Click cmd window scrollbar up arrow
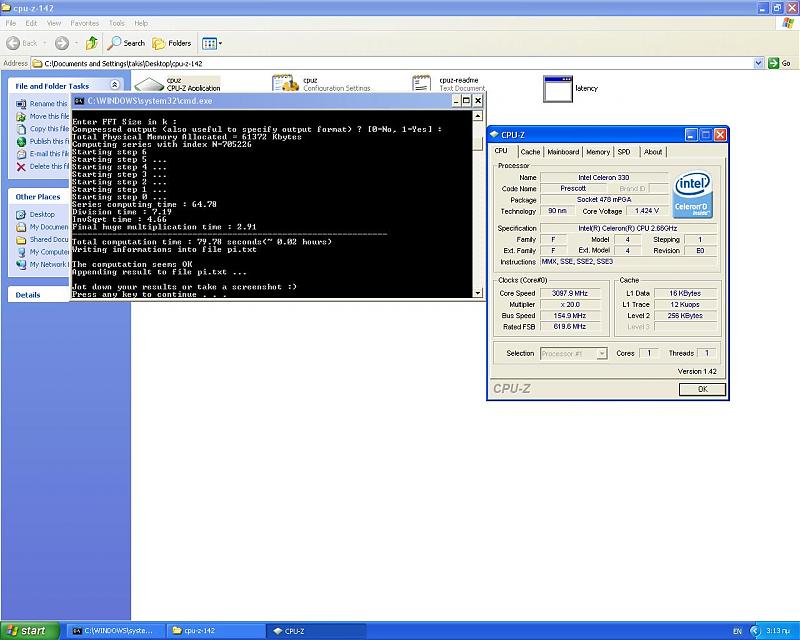The image size is (800, 640). [478, 116]
